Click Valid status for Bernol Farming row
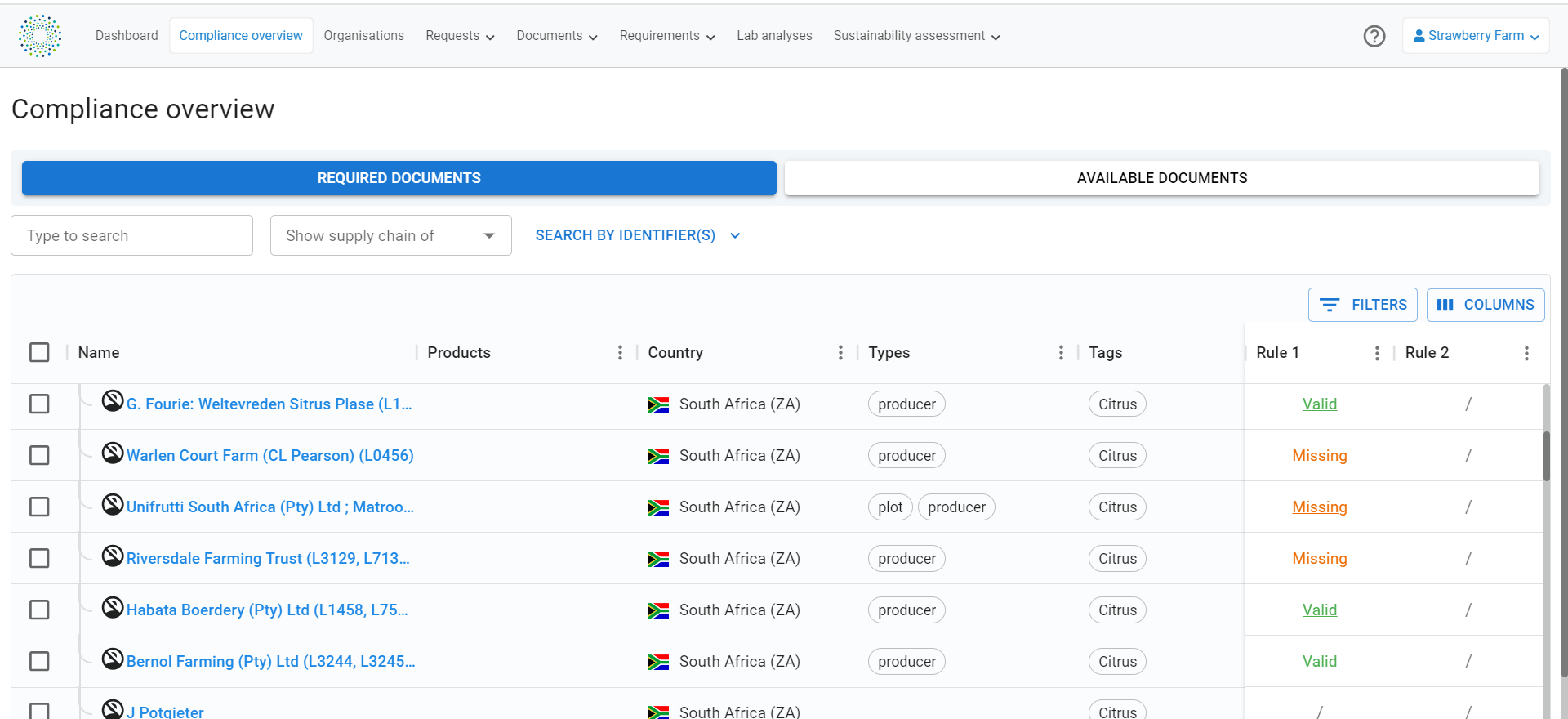Screen dimensions: 1568x719 tap(1320, 662)
